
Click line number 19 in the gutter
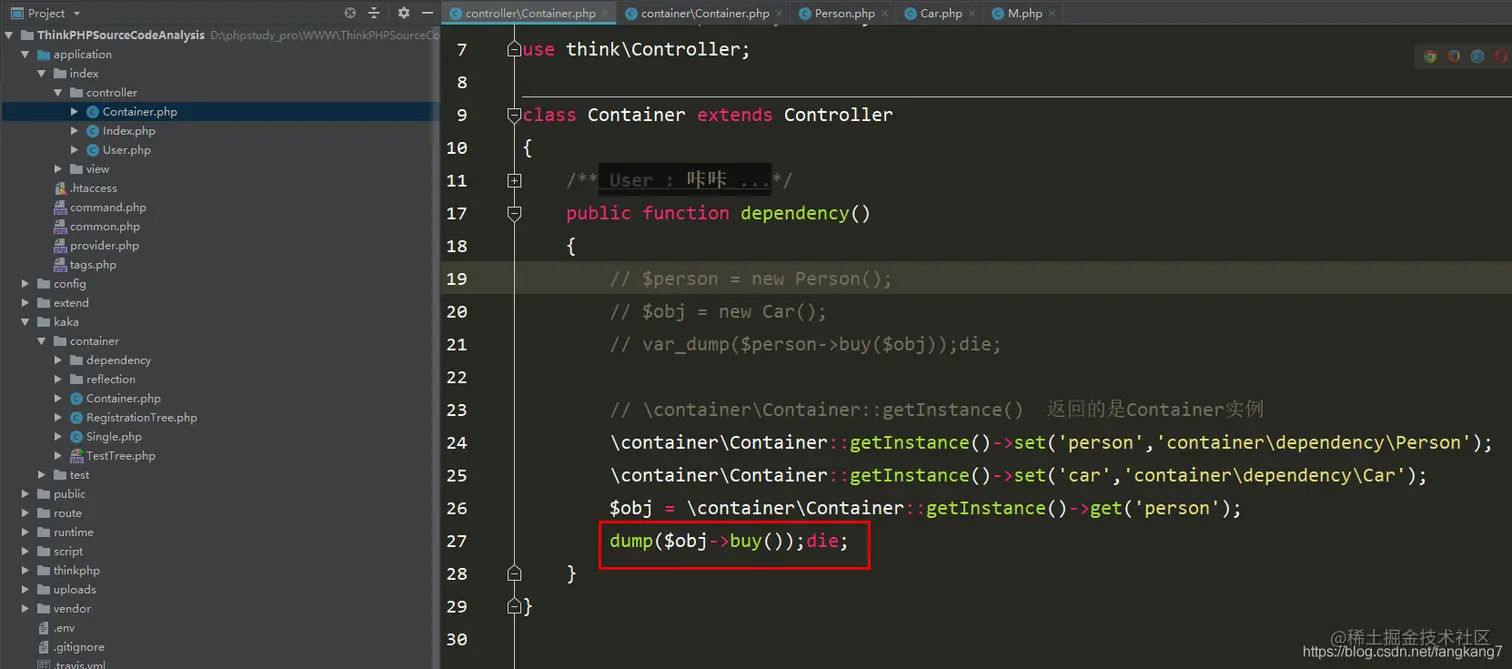pos(456,279)
